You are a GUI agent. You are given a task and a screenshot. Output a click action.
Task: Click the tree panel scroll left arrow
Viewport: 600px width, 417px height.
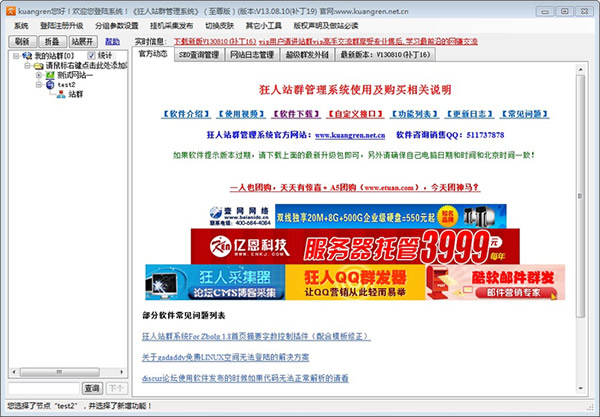pos(14,372)
